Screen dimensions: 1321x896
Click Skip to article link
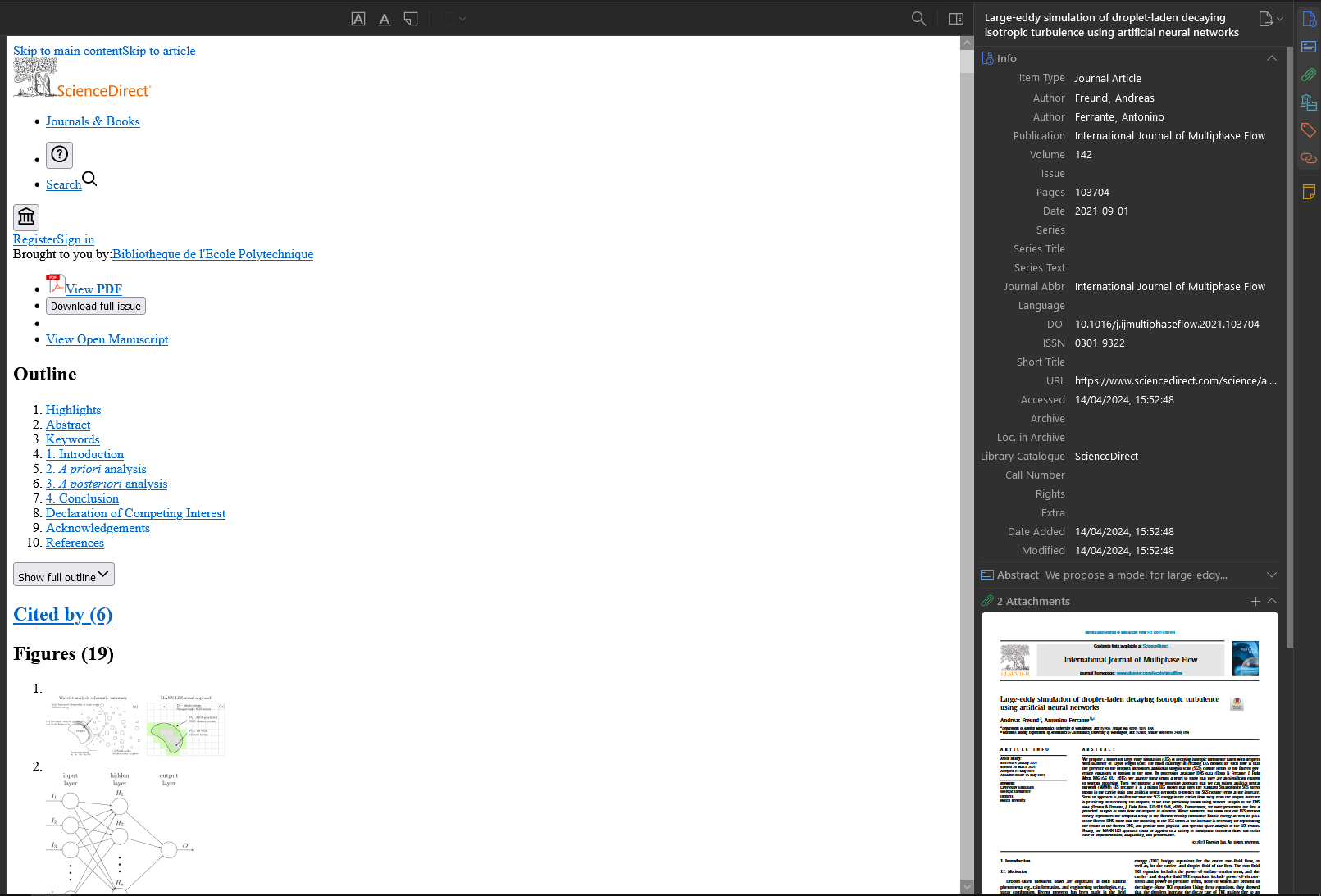coord(159,51)
